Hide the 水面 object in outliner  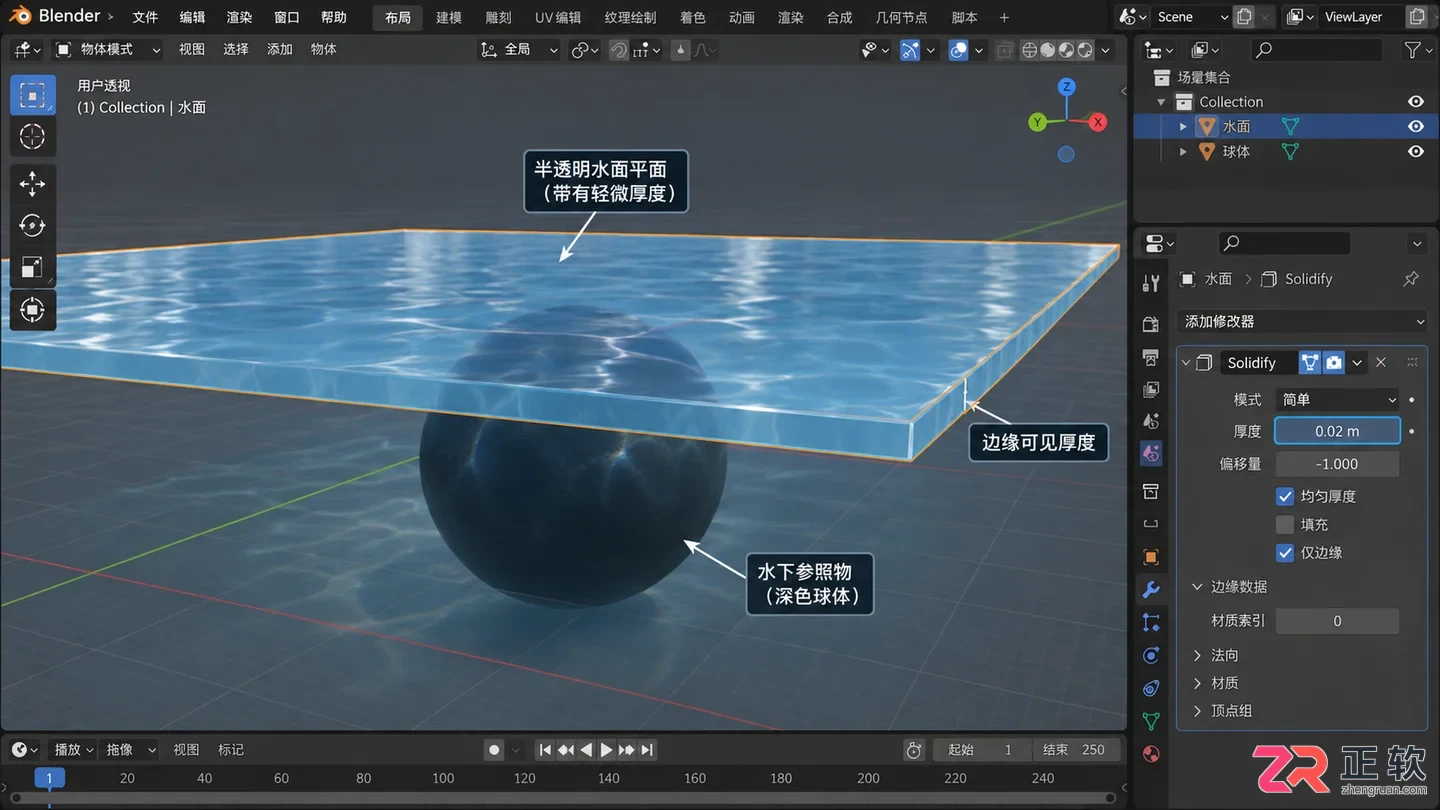(x=1416, y=126)
